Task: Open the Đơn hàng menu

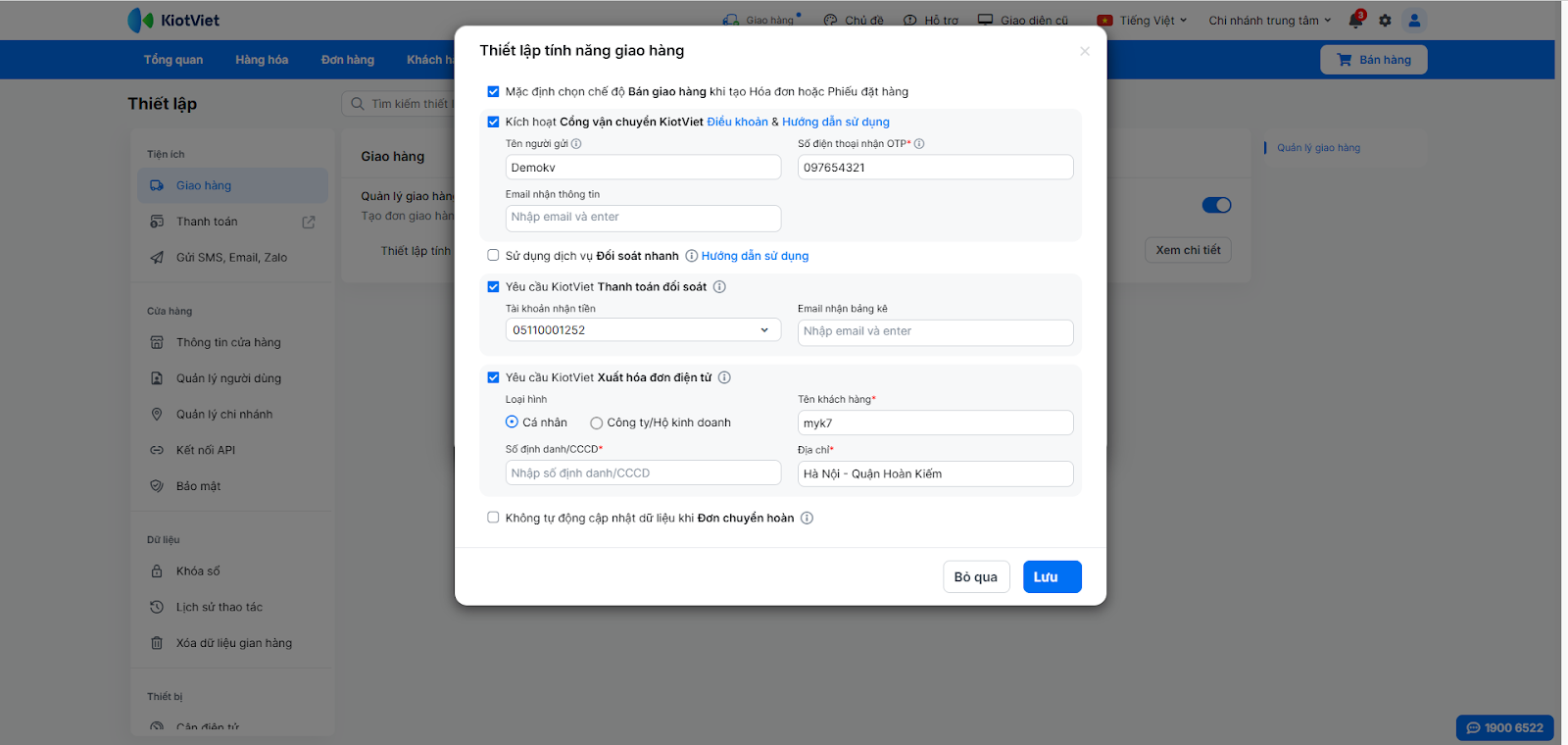Action: tap(348, 60)
